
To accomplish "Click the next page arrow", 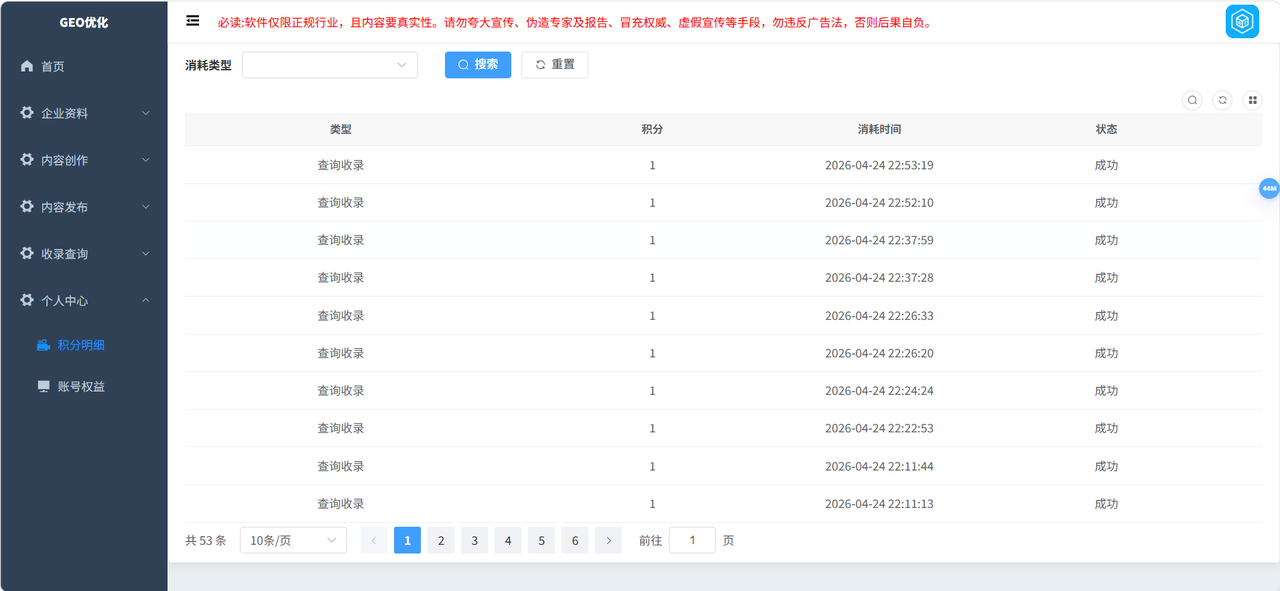I will pyautogui.click(x=608, y=540).
